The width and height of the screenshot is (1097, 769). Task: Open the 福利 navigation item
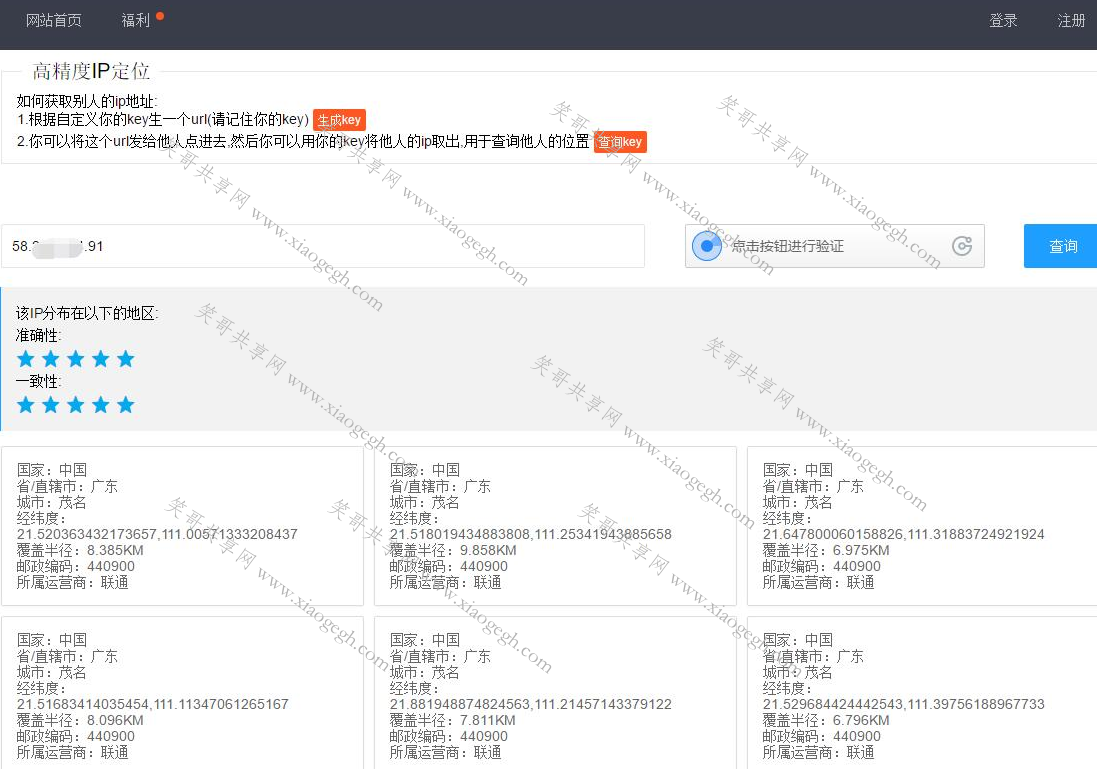click(136, 20)
